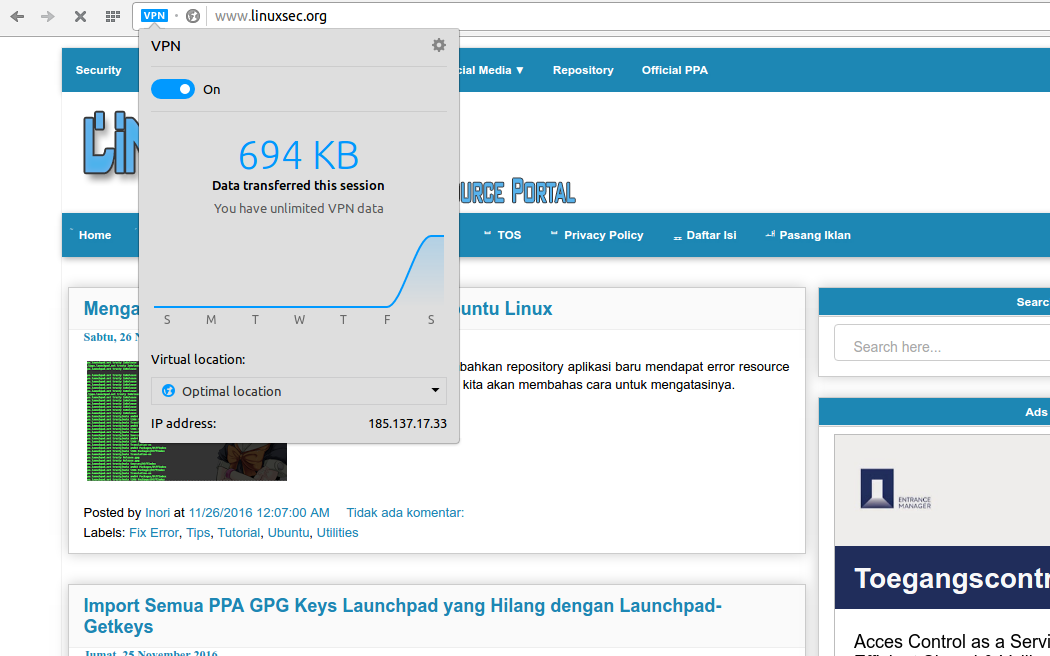
Task: Open Tidak ada komentar link
Action: 405,513
